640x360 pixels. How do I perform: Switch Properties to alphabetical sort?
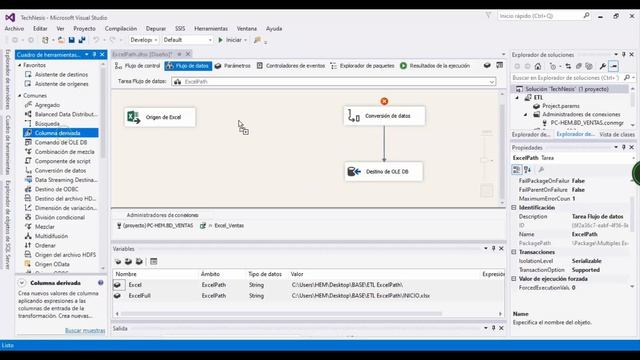[527, 170]
